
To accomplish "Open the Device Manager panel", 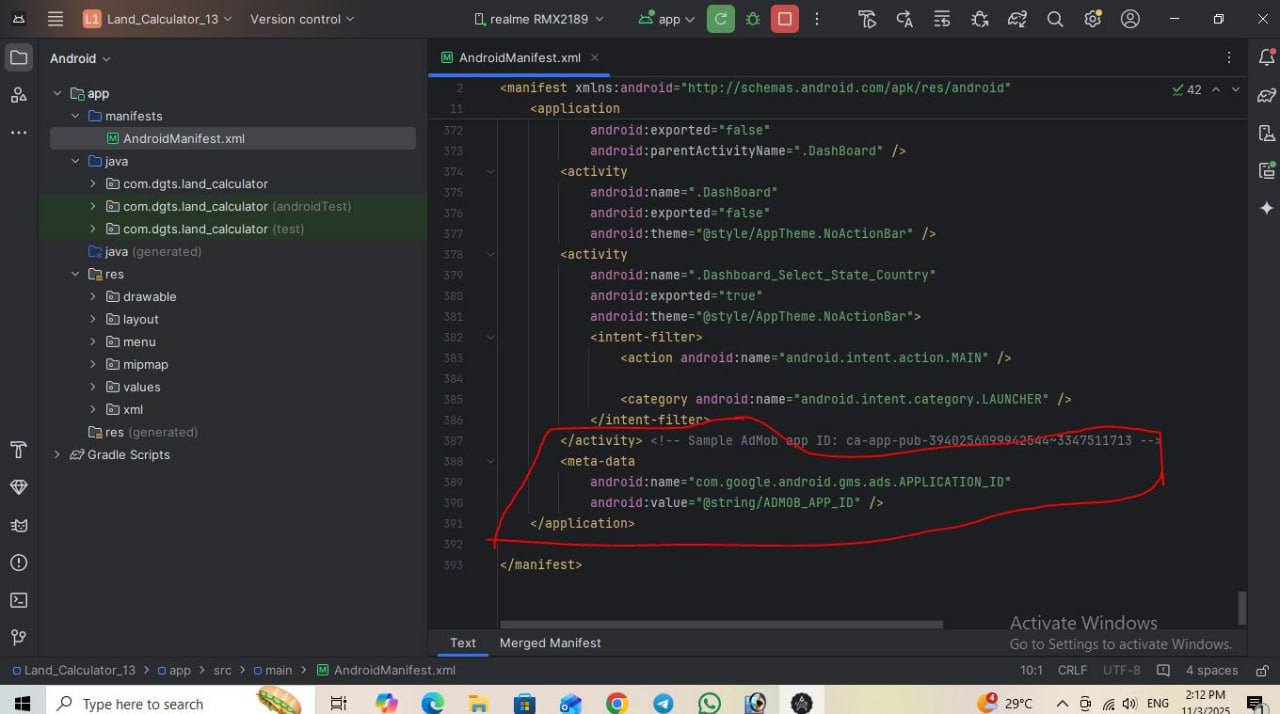I will [x=1267, y=133].
